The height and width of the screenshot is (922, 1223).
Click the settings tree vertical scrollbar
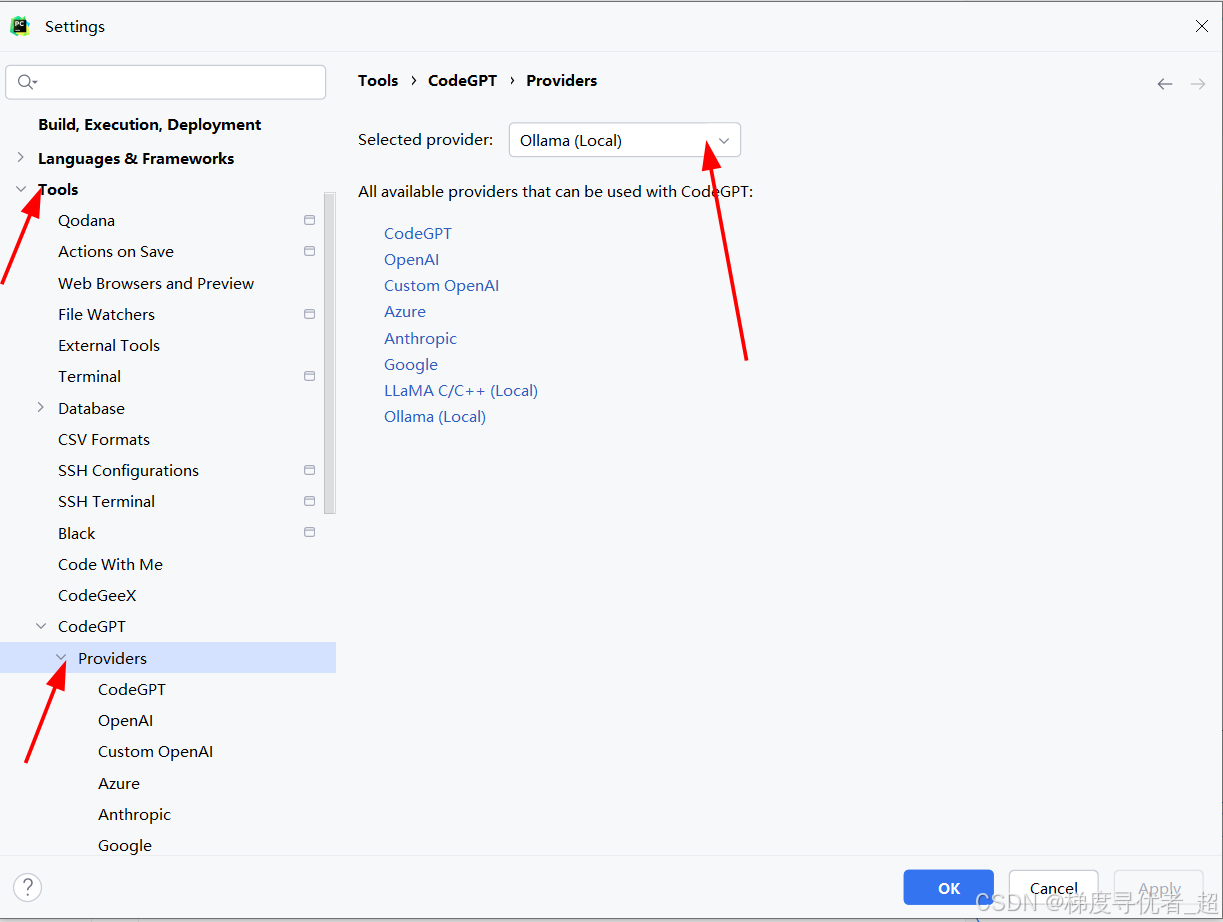click(x=330, y=353)
